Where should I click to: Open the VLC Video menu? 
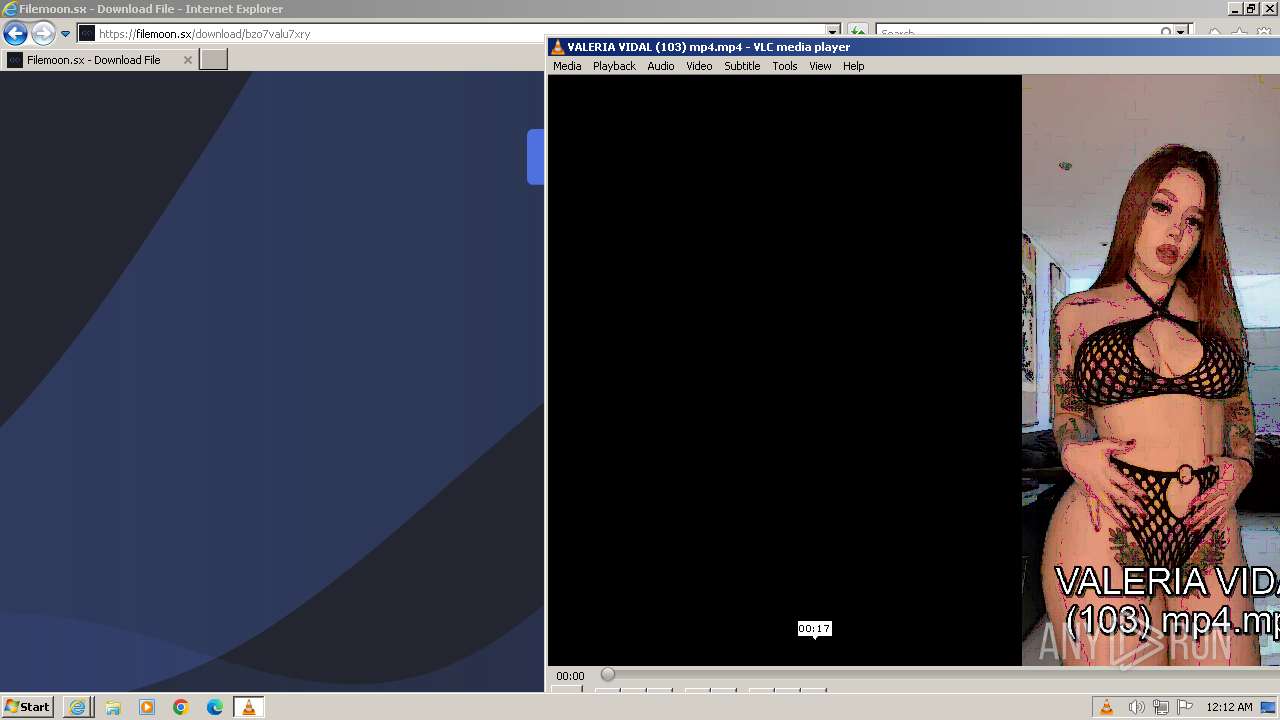699,66
